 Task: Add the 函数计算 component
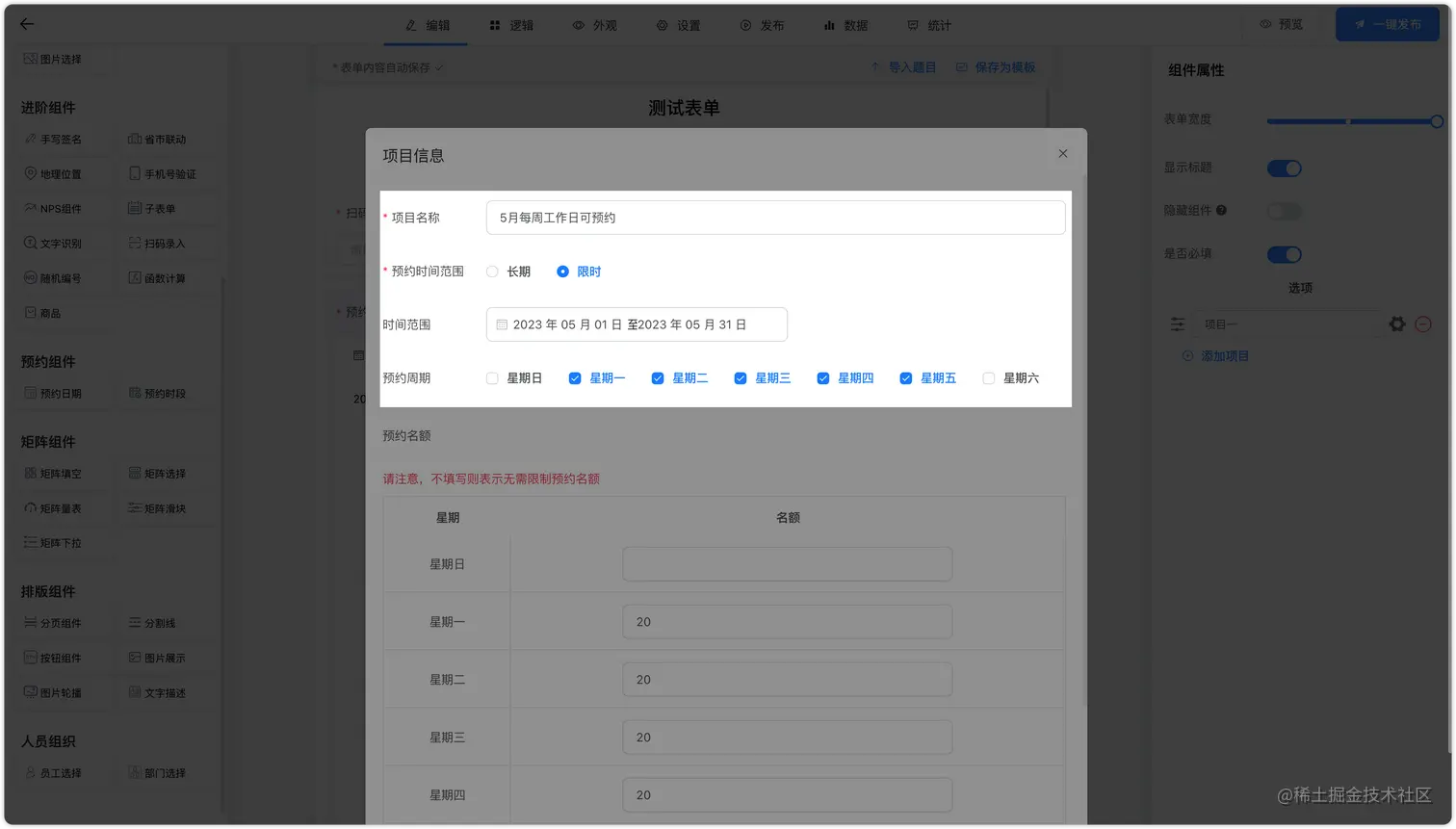(157, 278)
